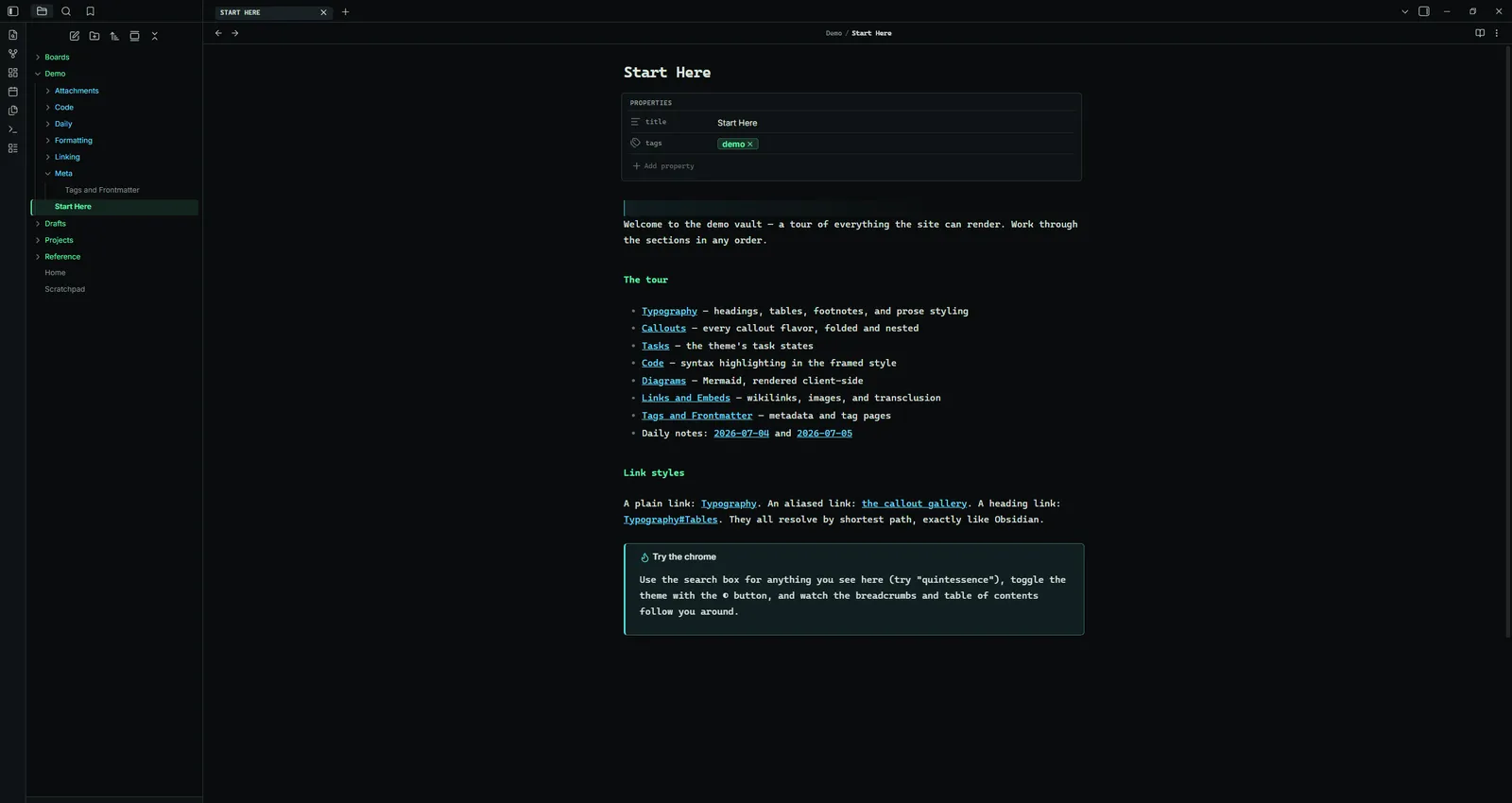Collapse all folders in file explorer
The image size is (1512, 803).
(155, 36)
